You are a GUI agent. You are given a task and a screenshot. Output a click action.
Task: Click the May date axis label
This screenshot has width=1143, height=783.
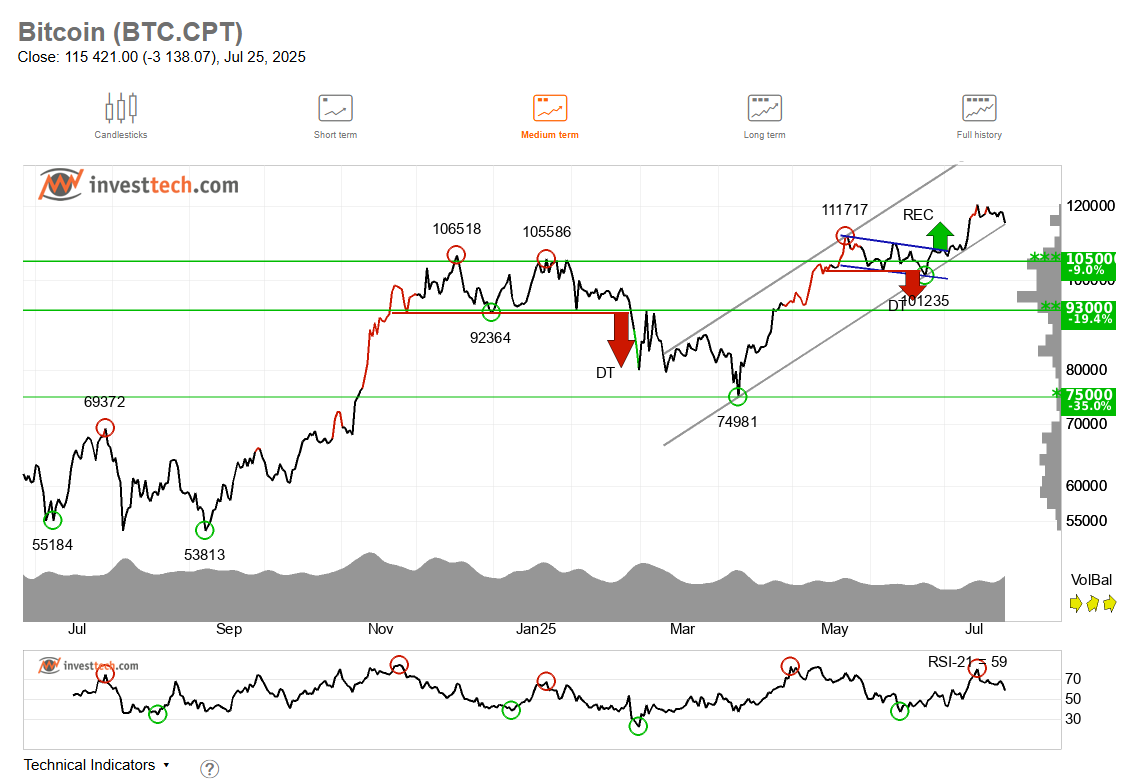pyautogui.click(x=835, y=629)
